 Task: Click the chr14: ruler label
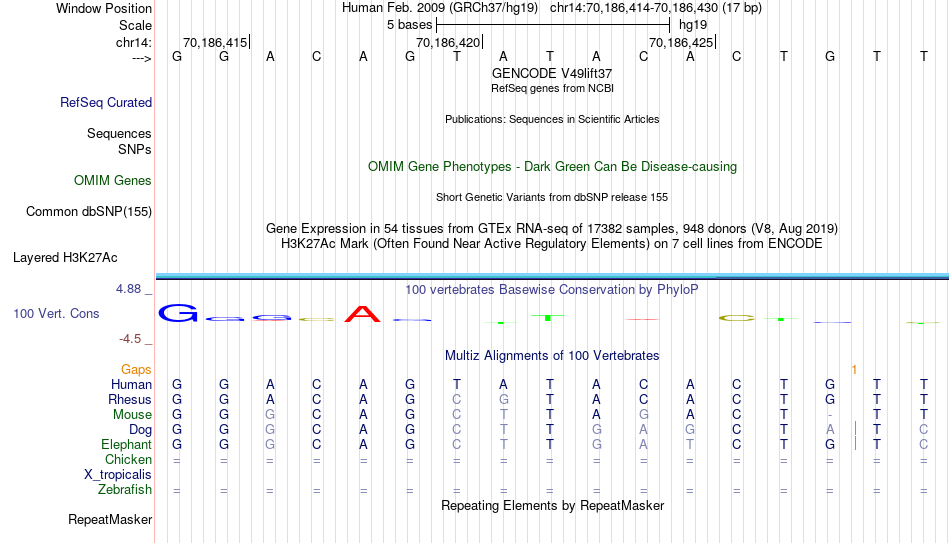click(x=133, y=42)
